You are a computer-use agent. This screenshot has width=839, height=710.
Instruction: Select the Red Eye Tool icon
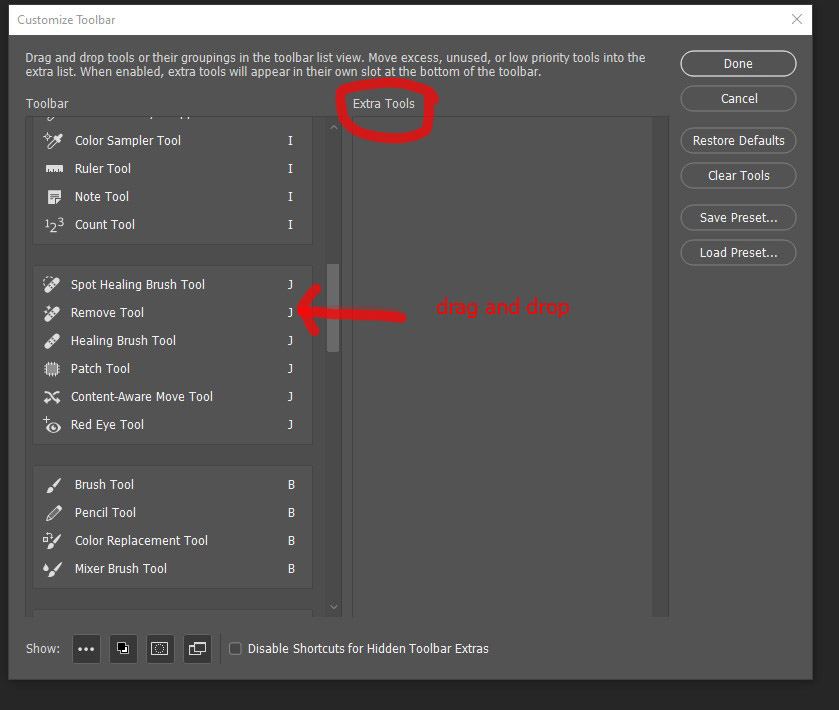click(x=52, y=424)
